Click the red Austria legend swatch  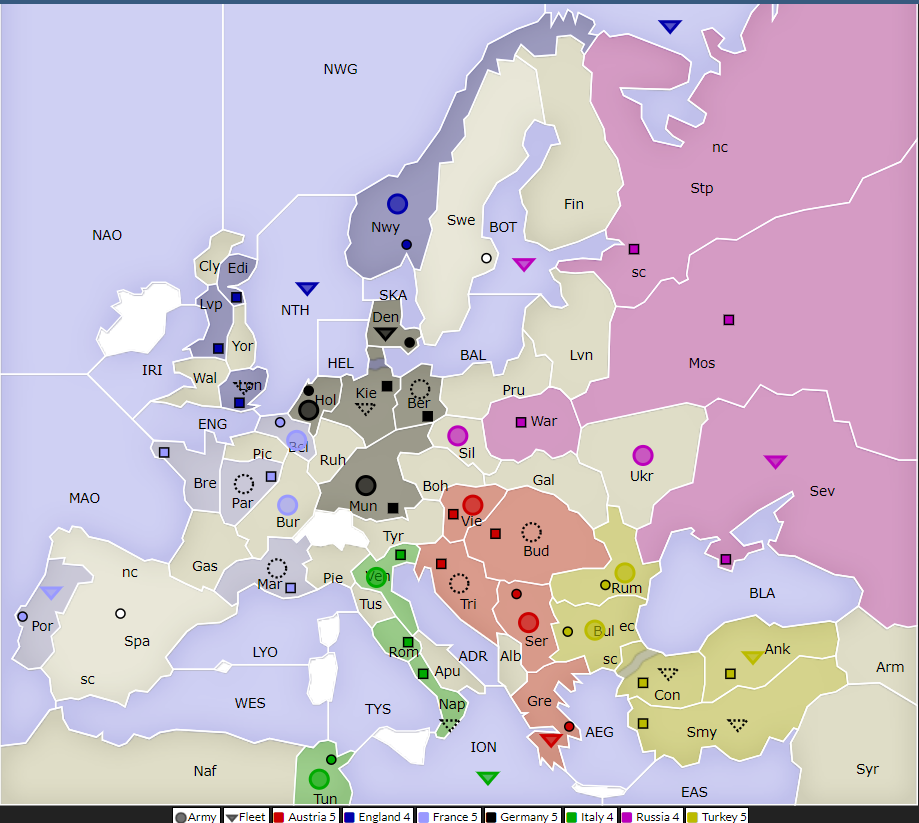pos(279,817)
